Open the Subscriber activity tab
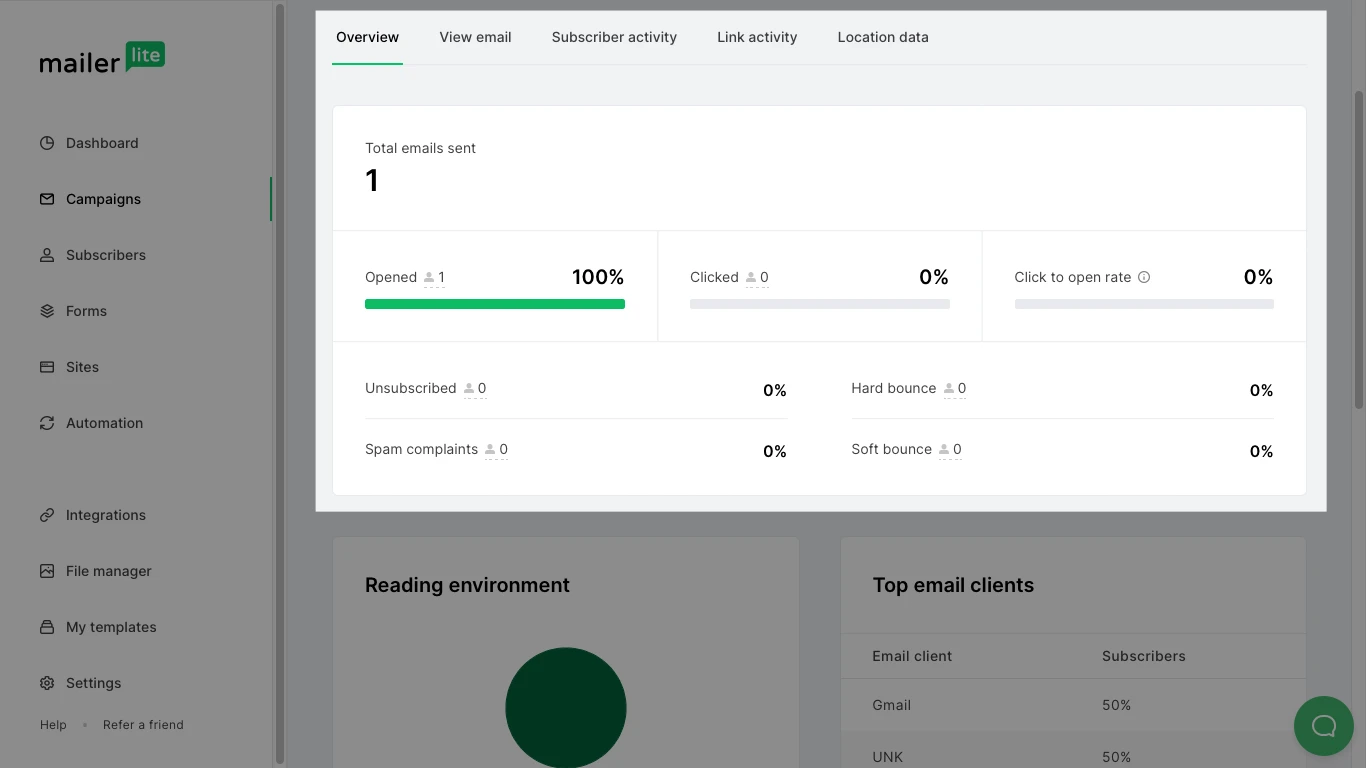This screenshot has height=768, width=1366. tap(614, 37)
